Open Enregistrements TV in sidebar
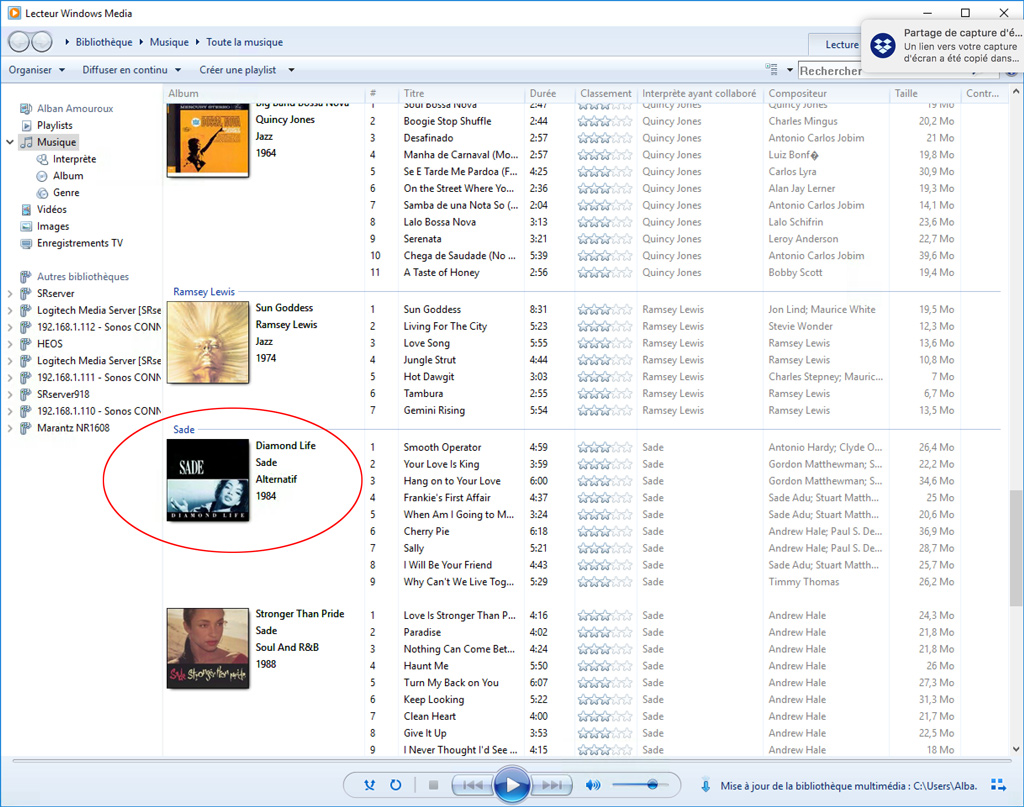Image resolution: width=1024 pixels, height=807 pixels. click(x=79, y=243)
